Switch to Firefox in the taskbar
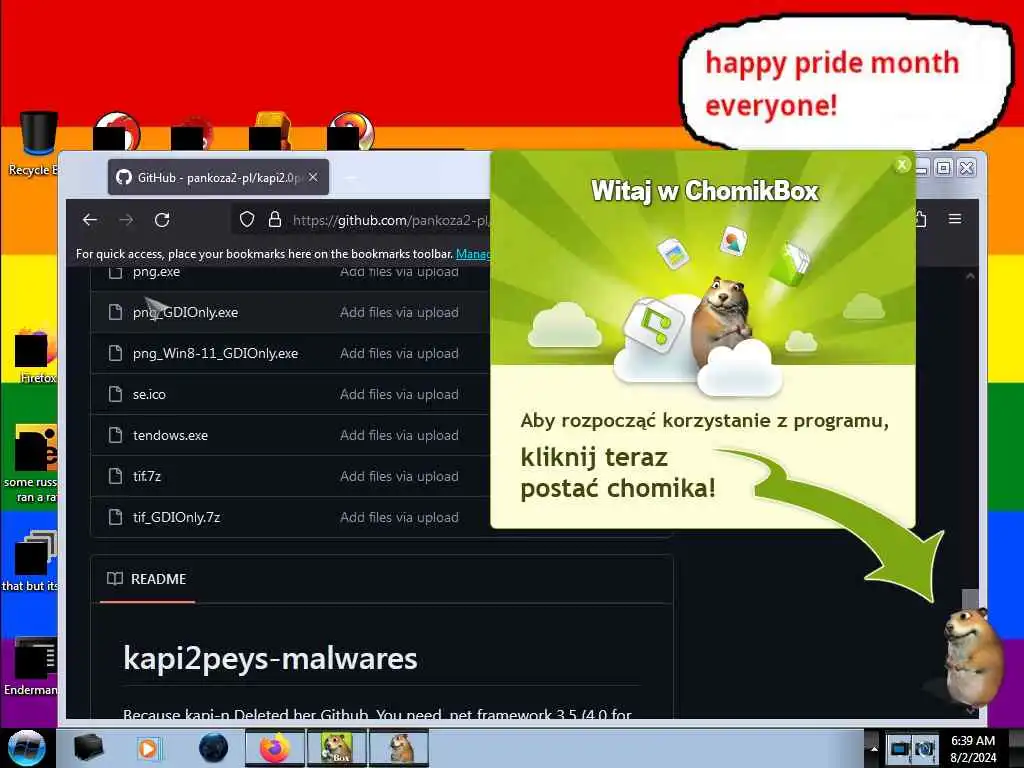Image resolution: width=1024 pixels, height=768 pixels. [x=275, y=748]
